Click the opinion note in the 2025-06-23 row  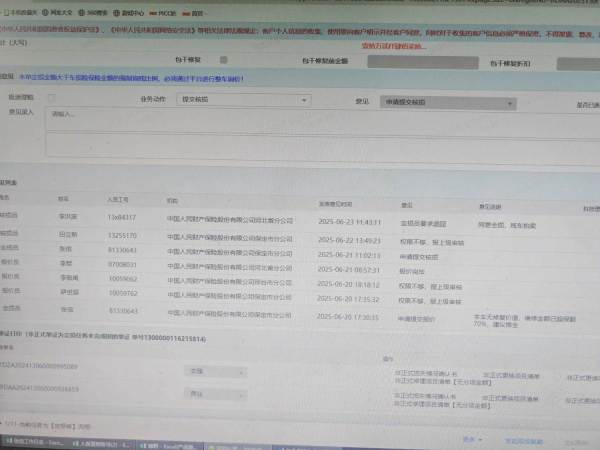click(507, 225)
